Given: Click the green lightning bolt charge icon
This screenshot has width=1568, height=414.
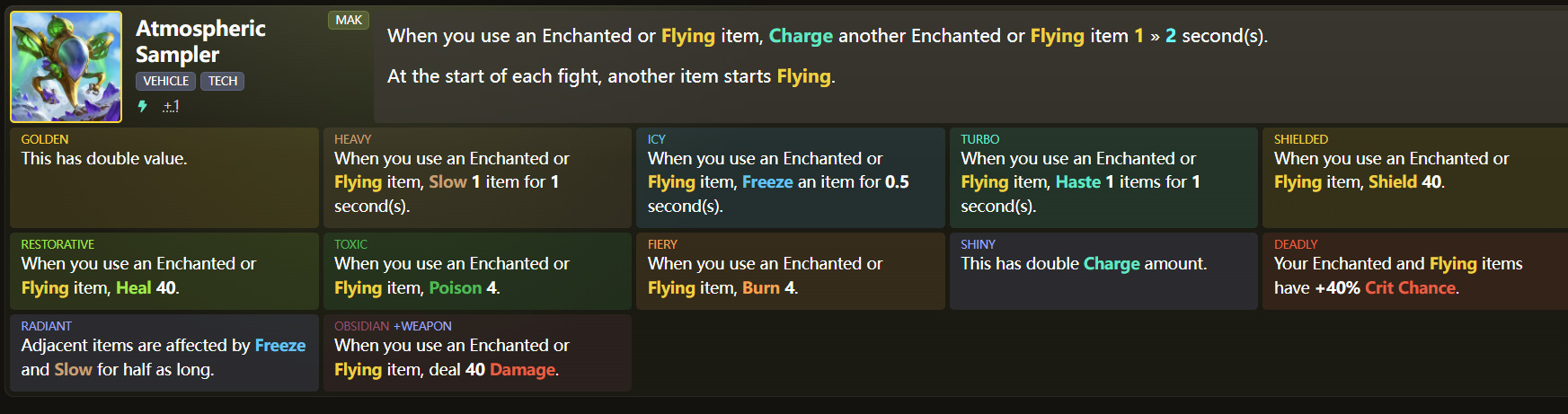Looking at the screenshot, I should [142, 106].
